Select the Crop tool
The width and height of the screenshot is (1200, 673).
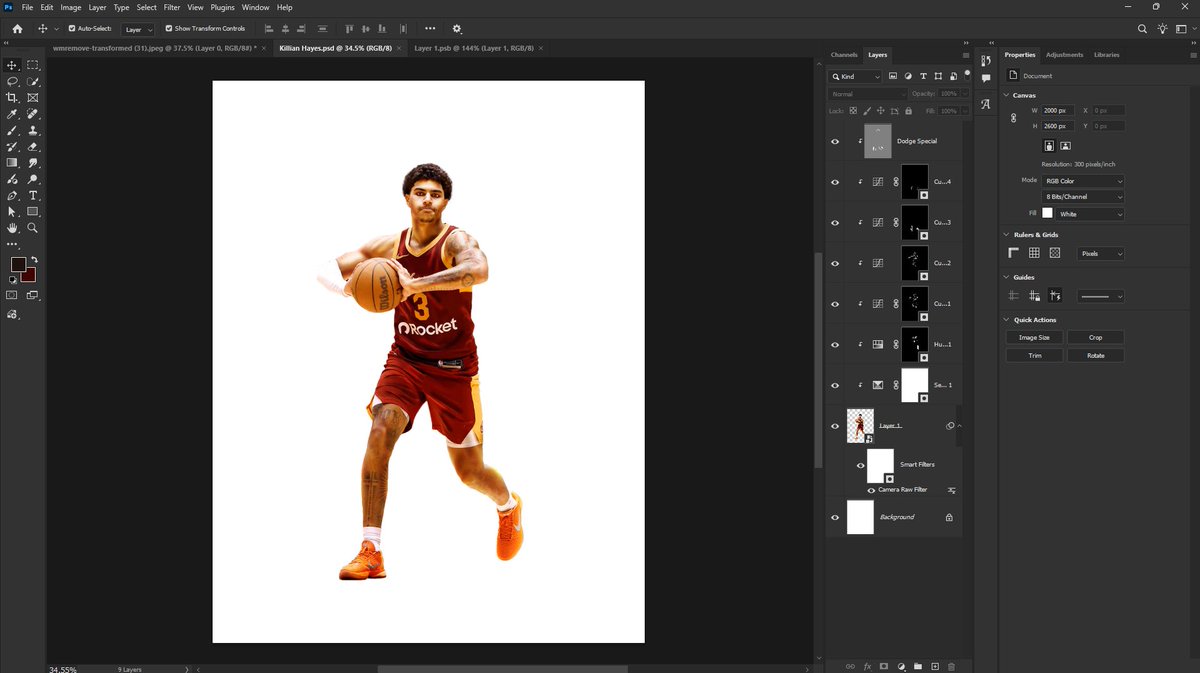point(12,97)
